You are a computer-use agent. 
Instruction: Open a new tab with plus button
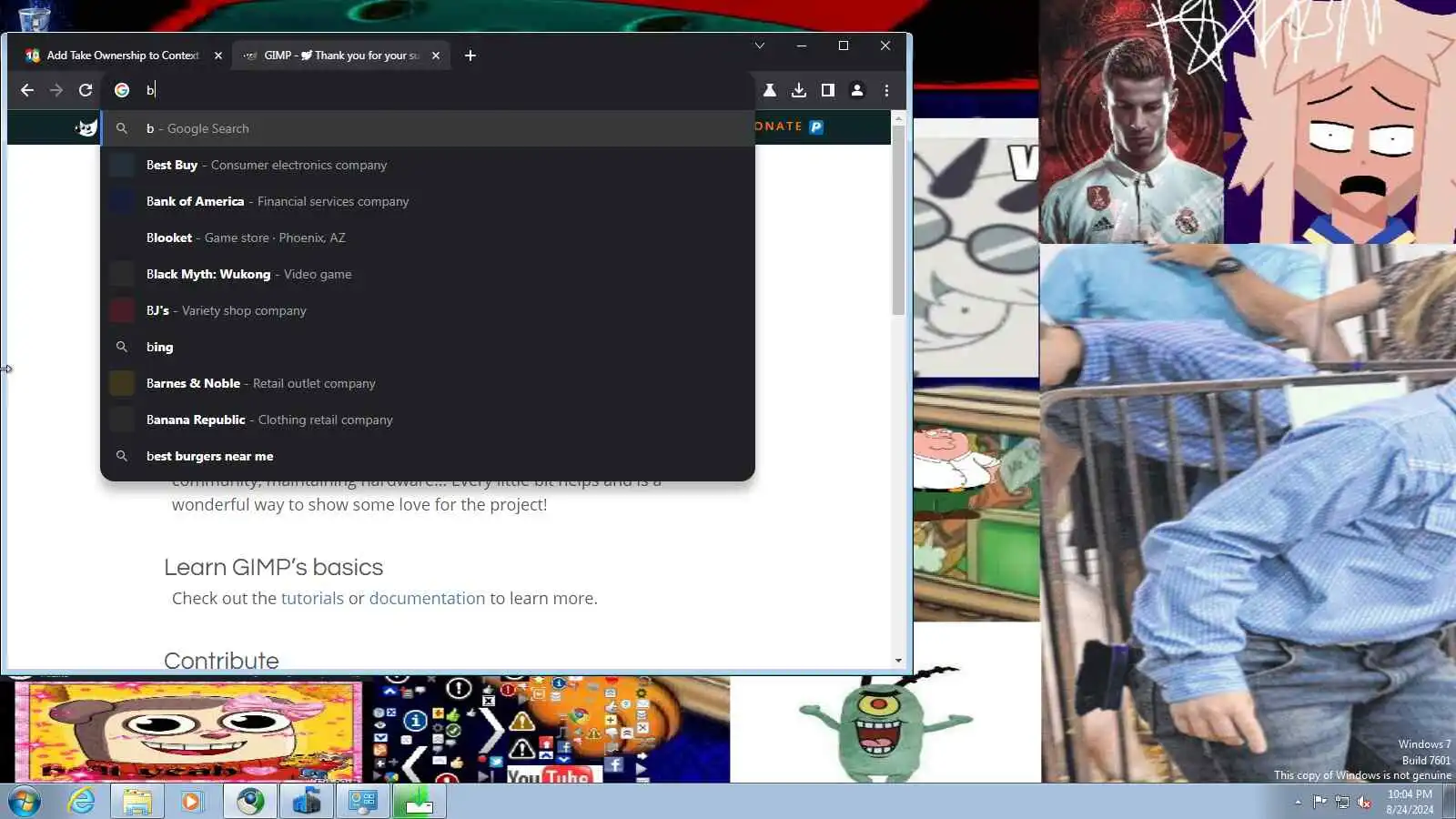[470, 56]
